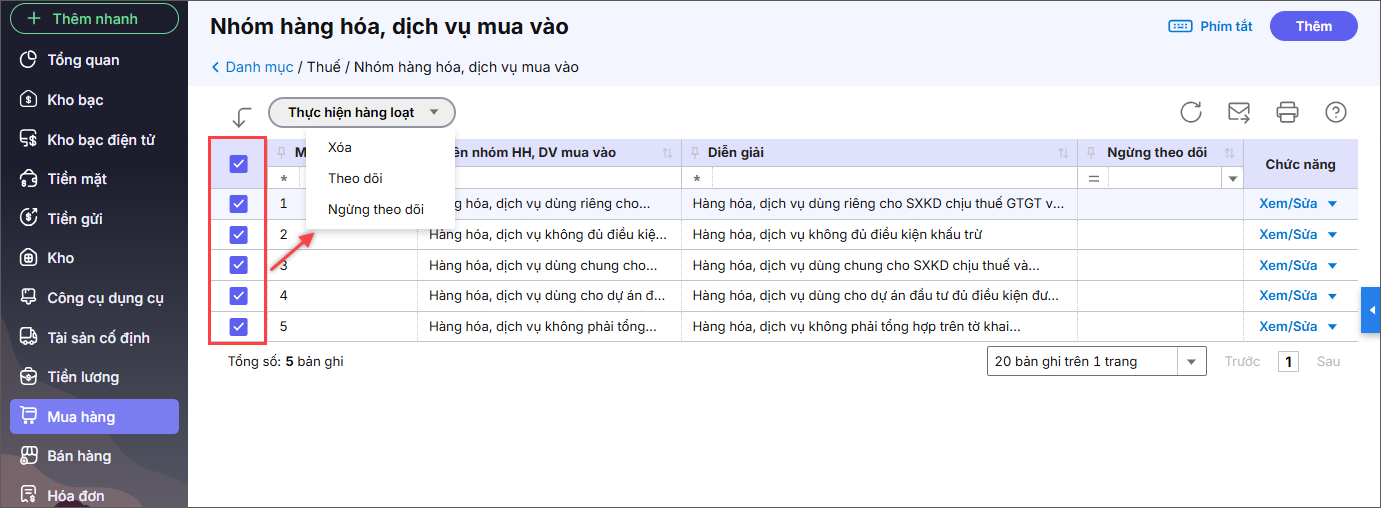1381x508 pixels.
Task: Expand the Thực hiện hàng loạt dropdown
Action: 362,112
